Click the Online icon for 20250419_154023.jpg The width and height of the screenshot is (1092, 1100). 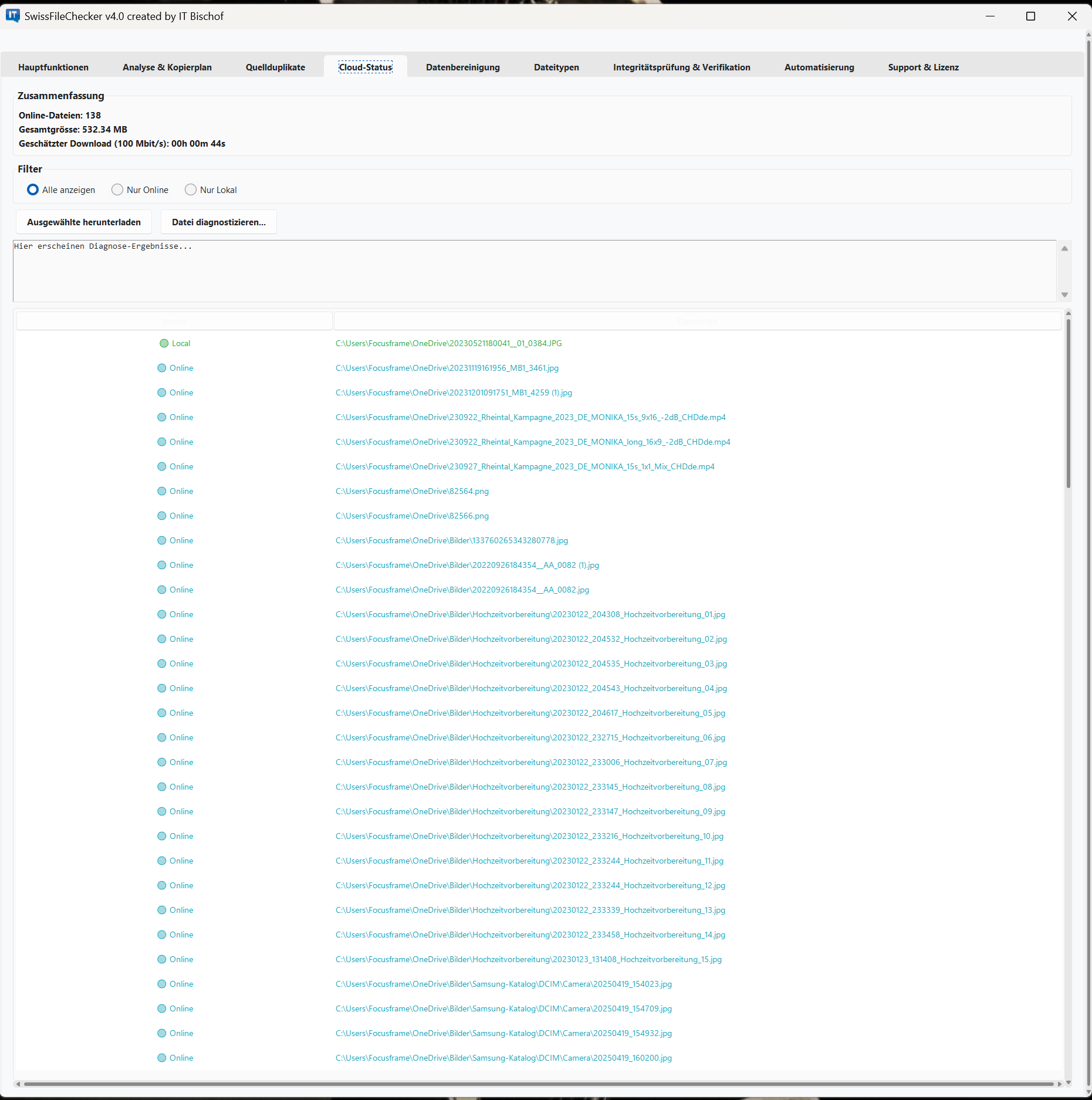(162, 984)
